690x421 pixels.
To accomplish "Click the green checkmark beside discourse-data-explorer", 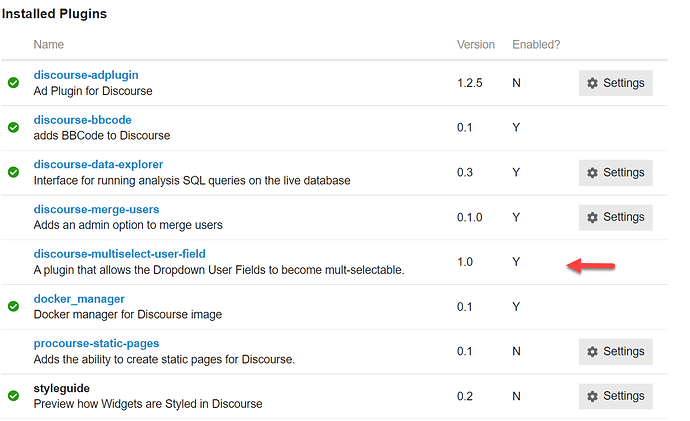I will click(x=13, y=172).
